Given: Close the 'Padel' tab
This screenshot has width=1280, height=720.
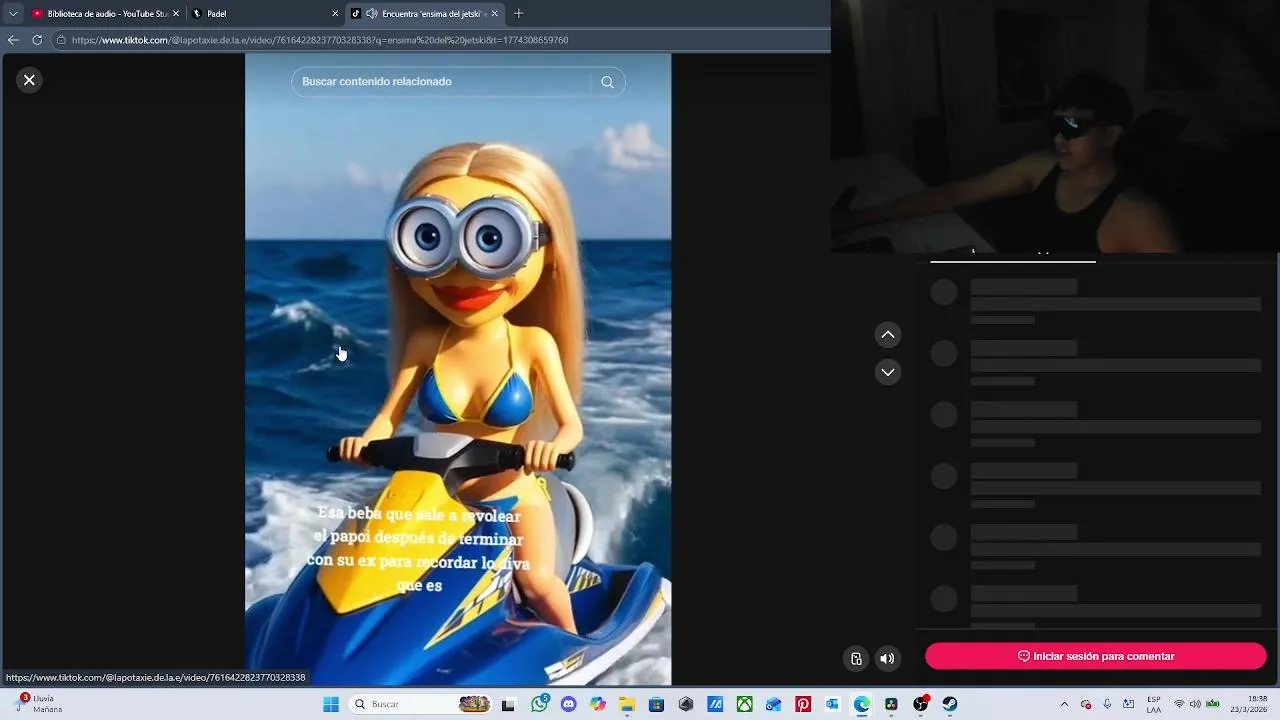Looking at the screenshot, I should (x=335, y=13).
